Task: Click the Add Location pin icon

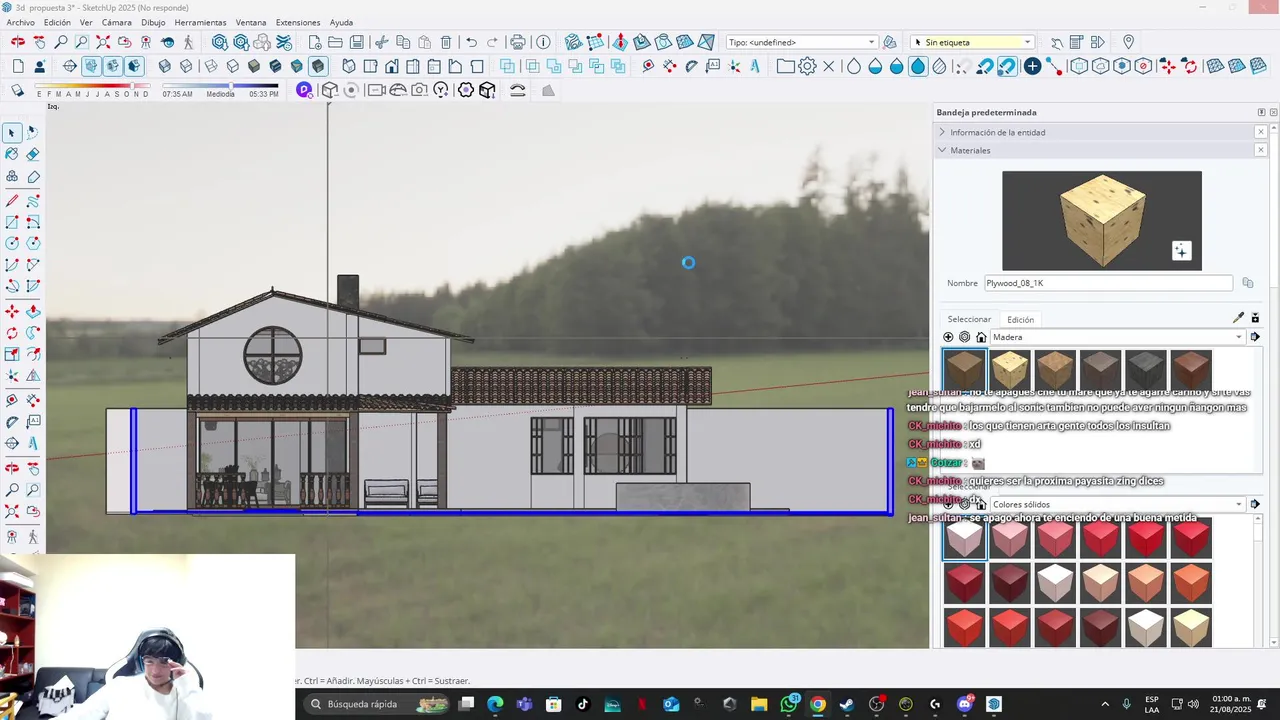Action: 1128,42
